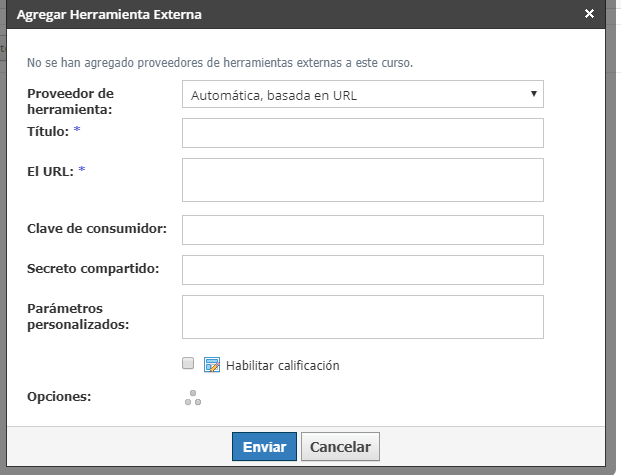Close the Agregar Herramienta Externa dialog

tap(589, 14)
